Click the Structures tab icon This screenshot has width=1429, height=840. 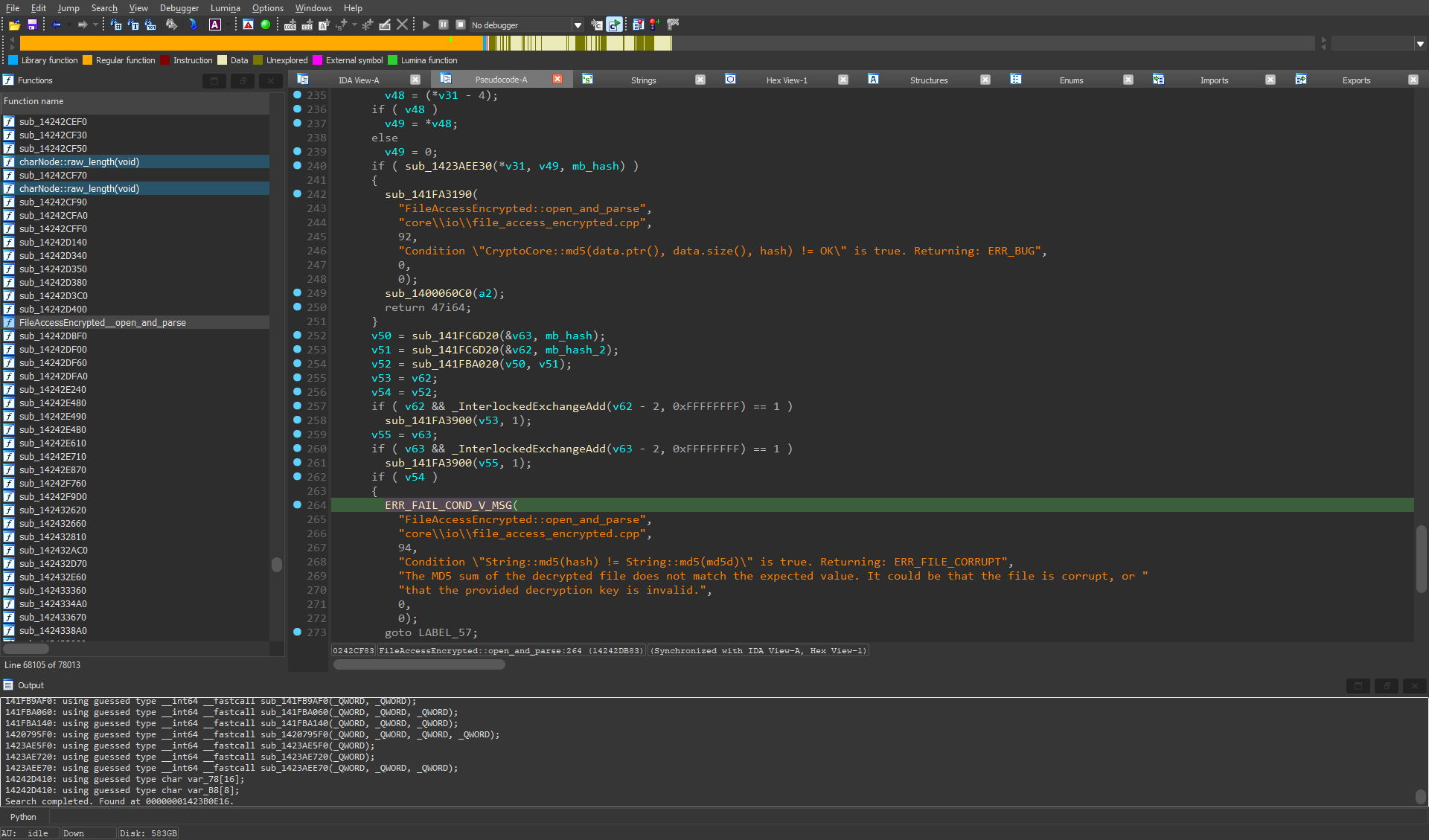point(874,80)
